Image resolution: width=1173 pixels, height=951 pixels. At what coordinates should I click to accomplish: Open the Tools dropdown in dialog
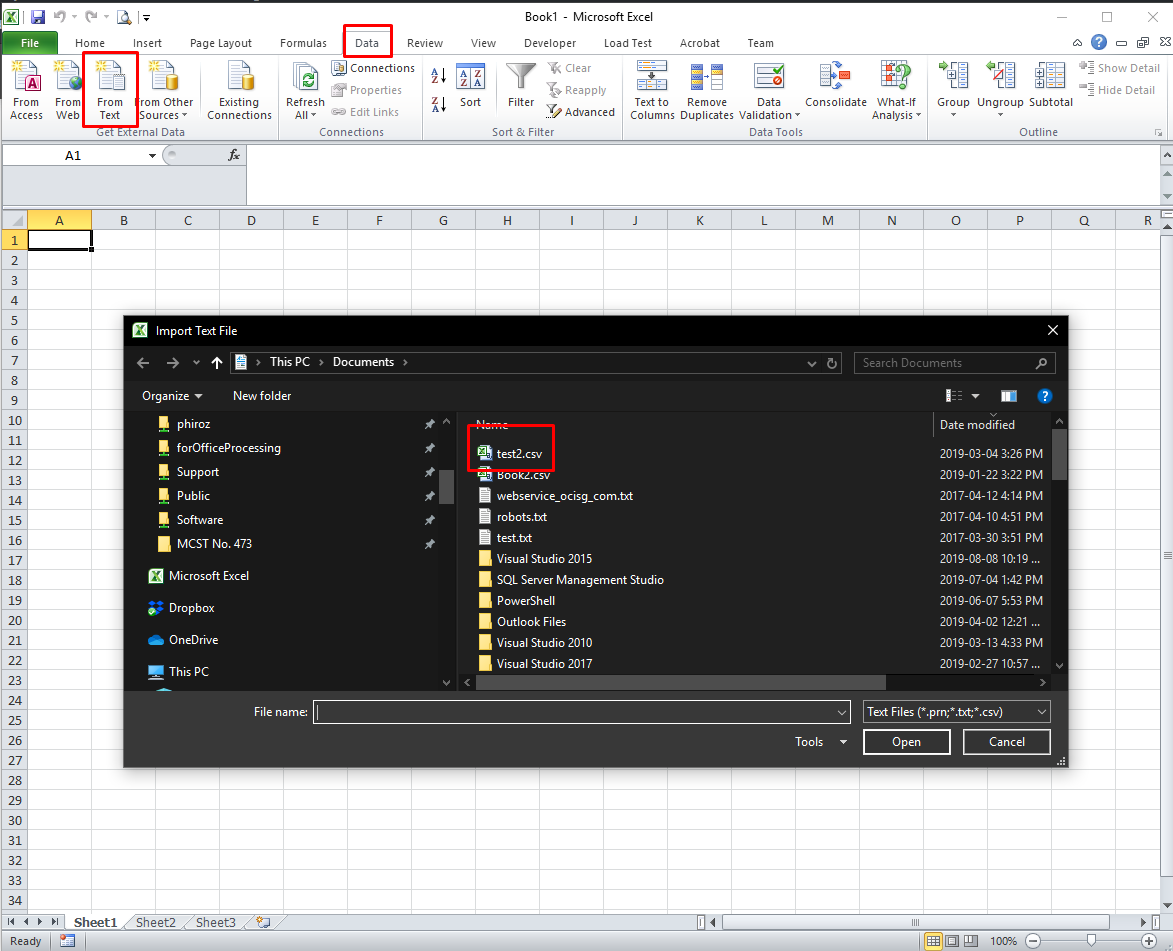click(x=821, y=741)
